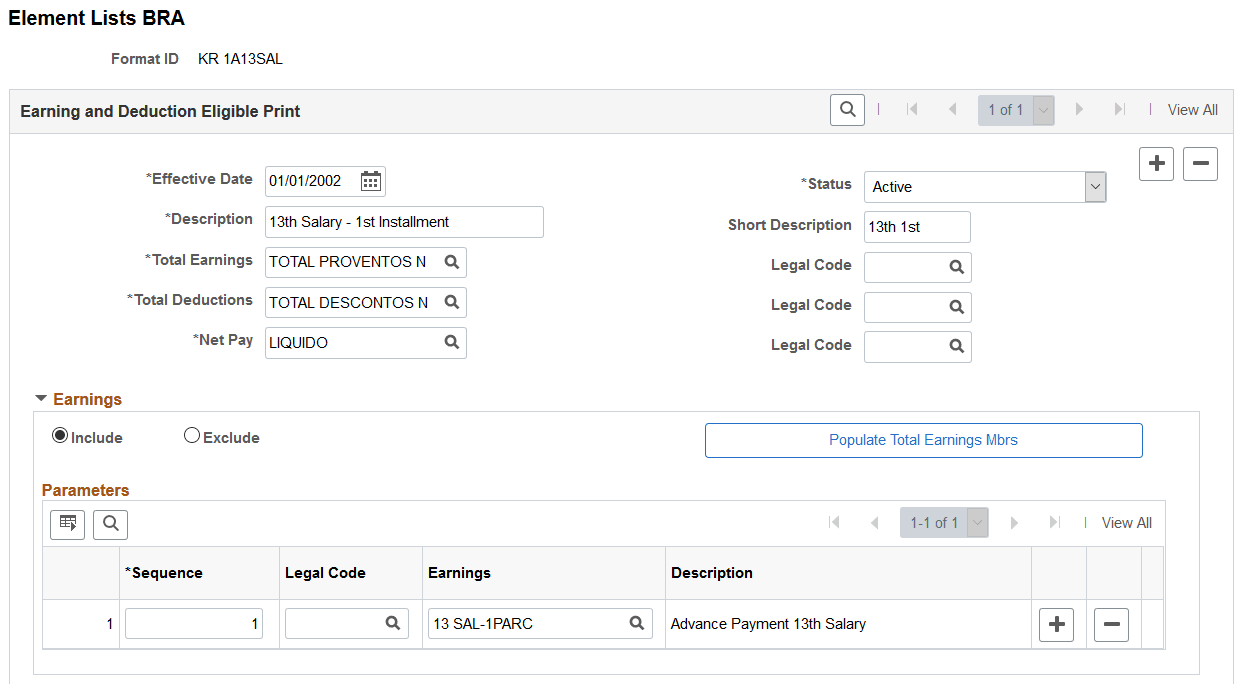Open the first Legal Code lookup

pos(957,267)
